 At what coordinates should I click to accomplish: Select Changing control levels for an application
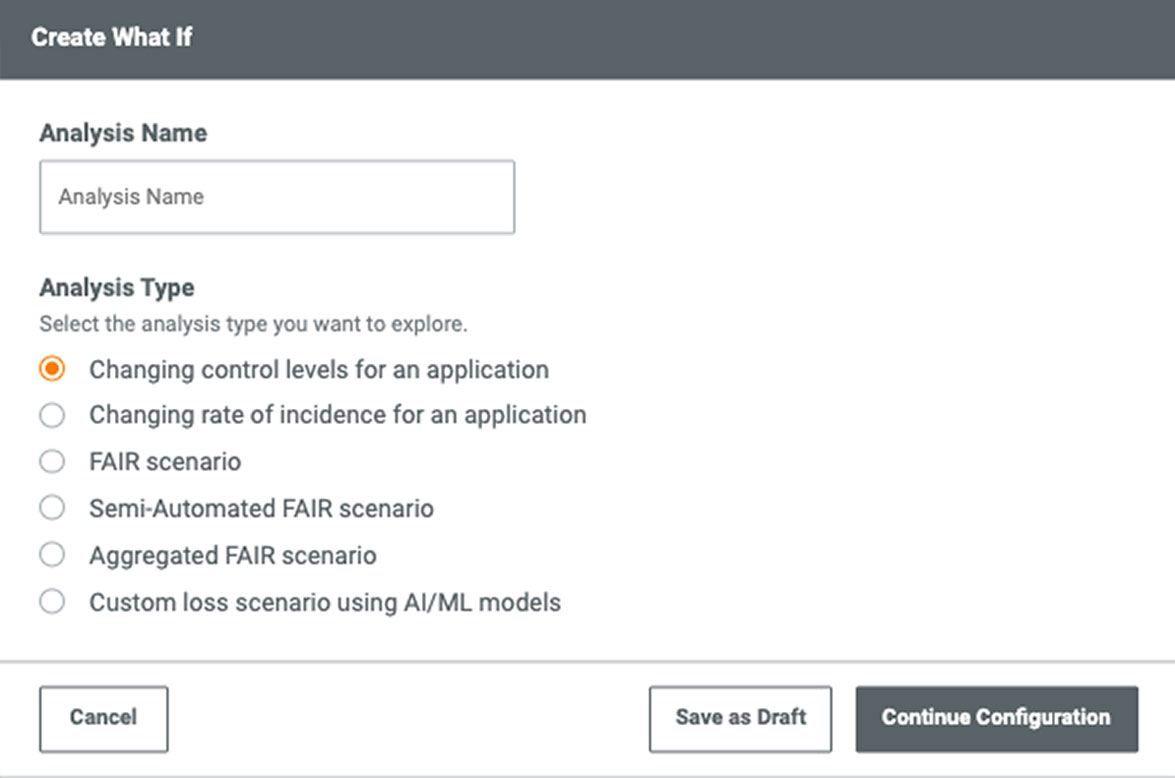pos(52,369)
